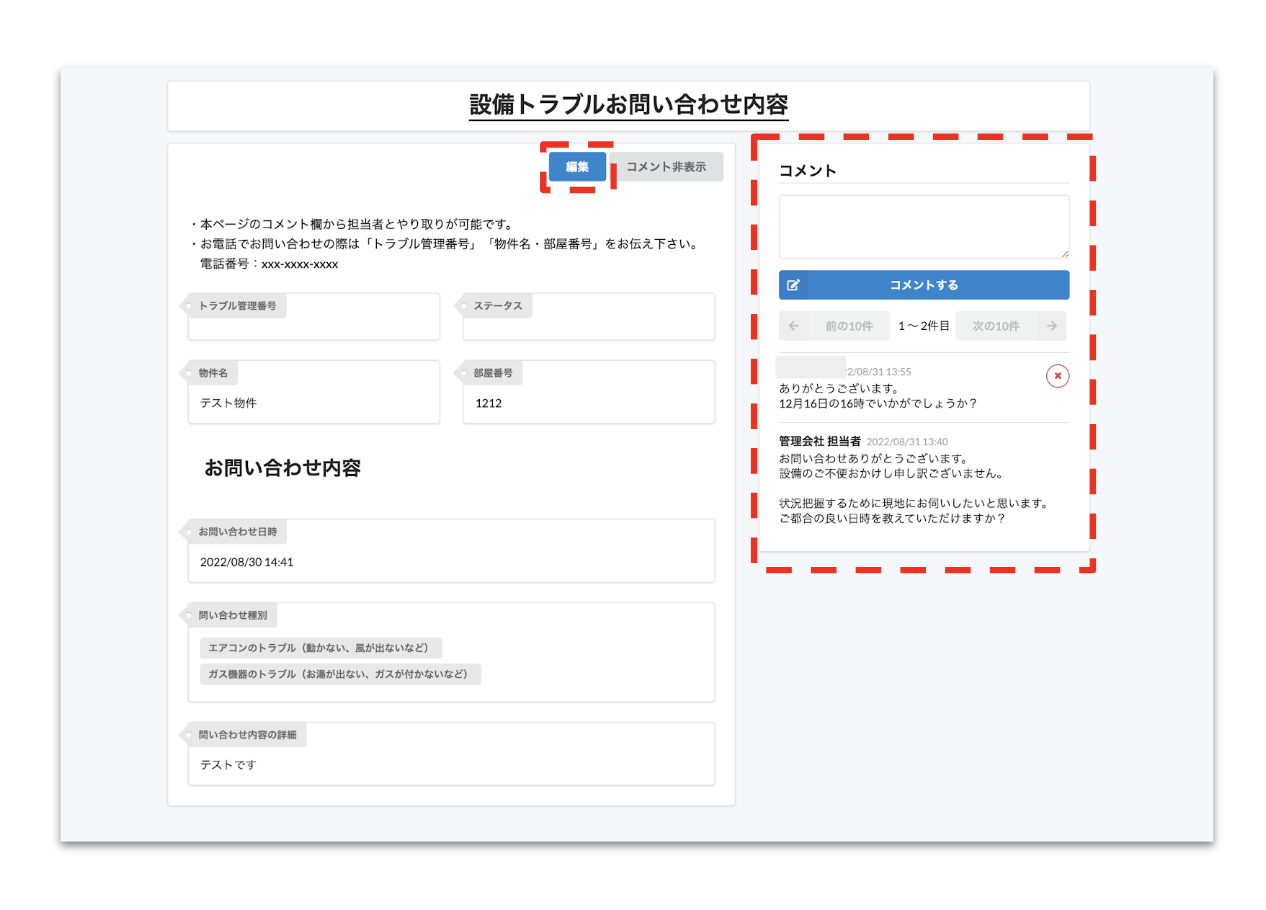Click the 物件名 field containing テスト物件
Screen dimensions: 1266x910
point(314,402)
